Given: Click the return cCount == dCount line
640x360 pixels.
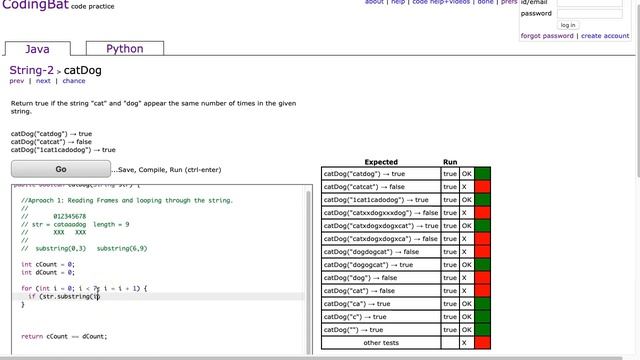Looking at the screenshot, I should click(x=64, y=336).
